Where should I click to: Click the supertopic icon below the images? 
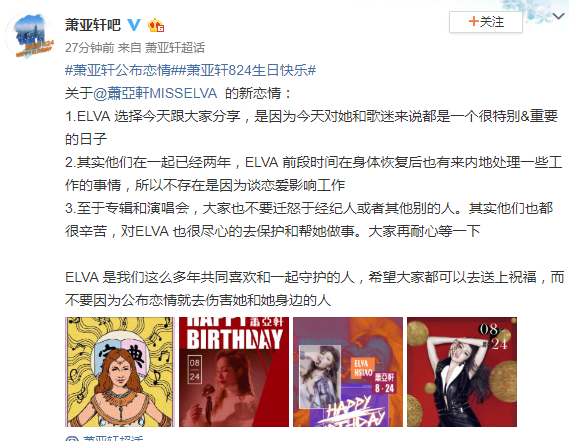(x=72, y=438)
